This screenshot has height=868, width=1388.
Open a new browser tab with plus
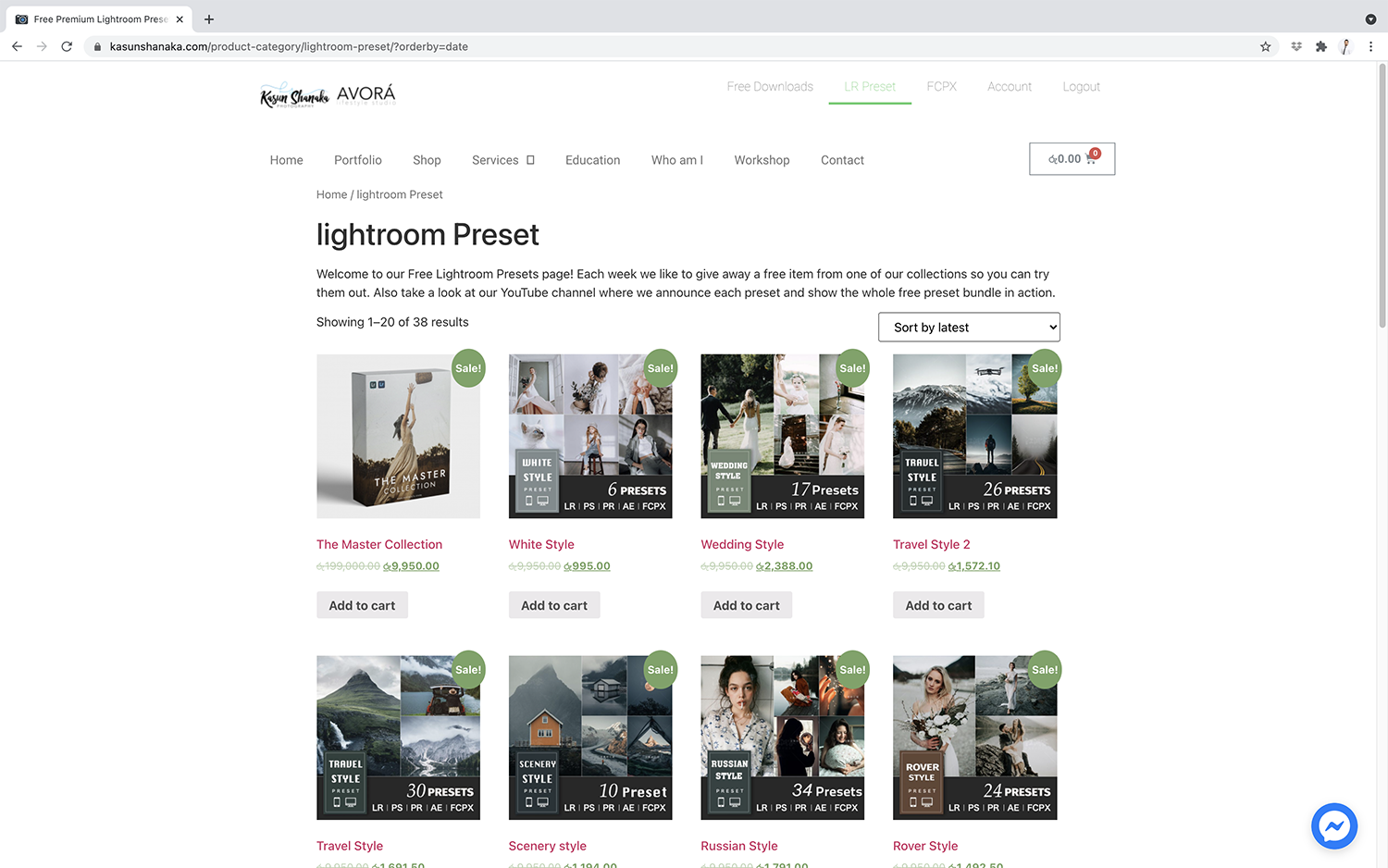click(209, 19)
